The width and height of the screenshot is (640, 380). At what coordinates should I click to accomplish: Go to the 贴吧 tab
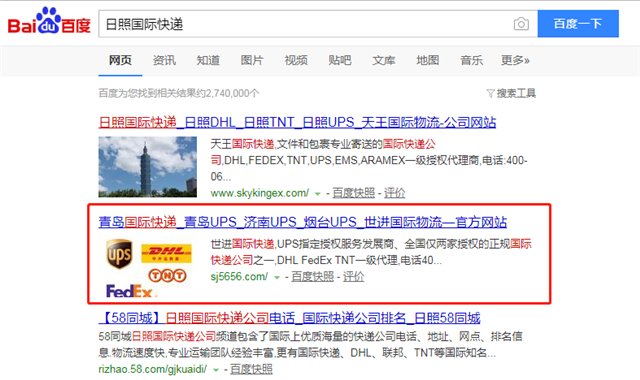pos(340,60)
